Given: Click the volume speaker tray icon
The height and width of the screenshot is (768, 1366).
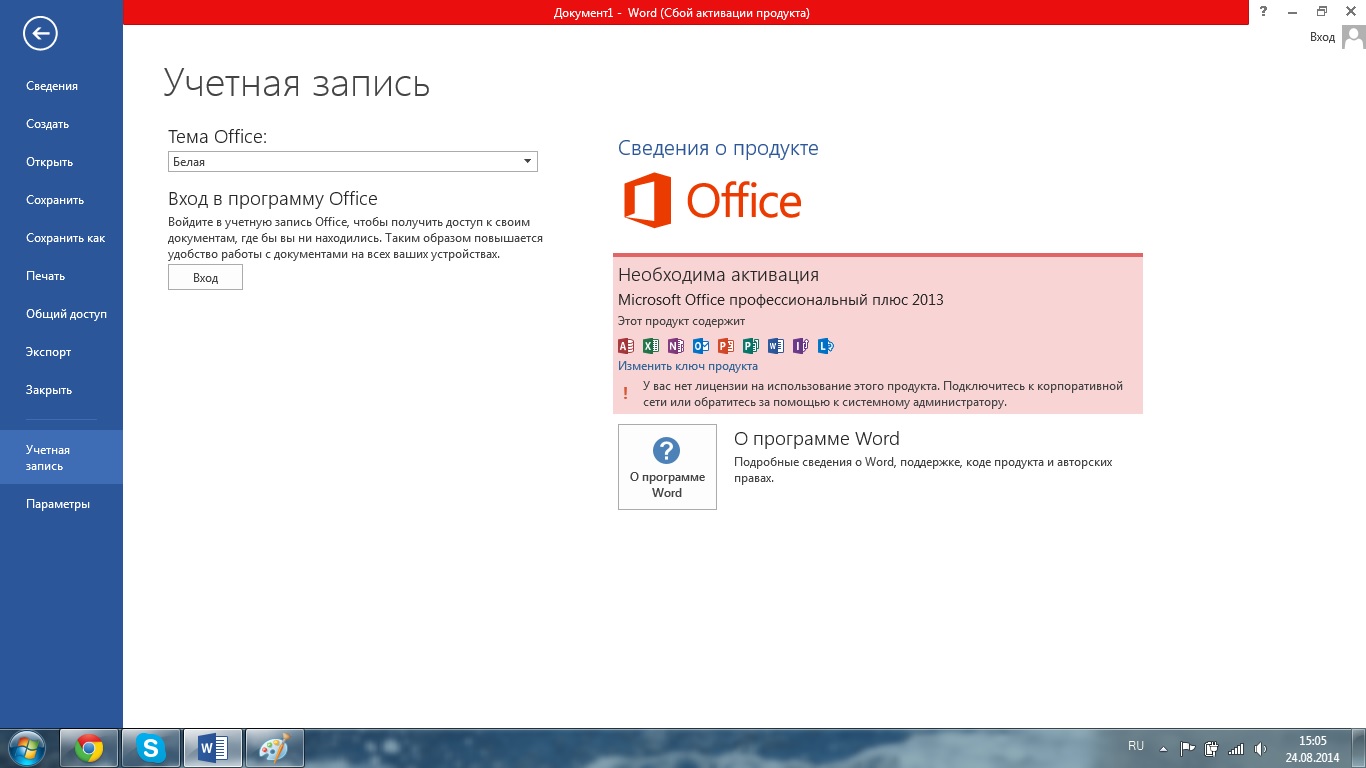Looking at the screenshot, I should pyautogui.click(x=1260, y=748).
